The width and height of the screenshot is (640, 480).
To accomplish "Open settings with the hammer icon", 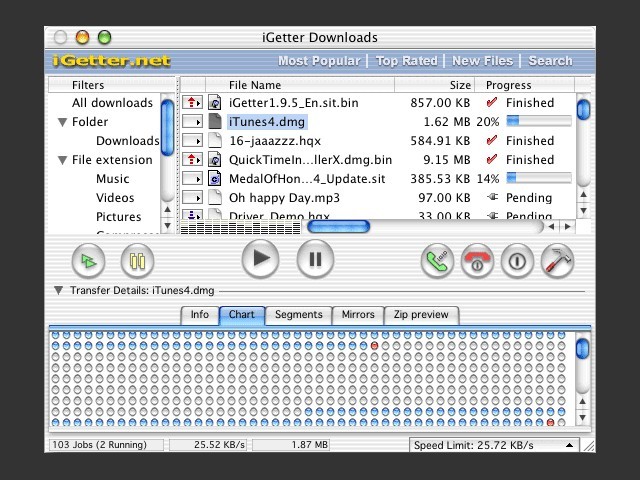I will click(557, 261).
